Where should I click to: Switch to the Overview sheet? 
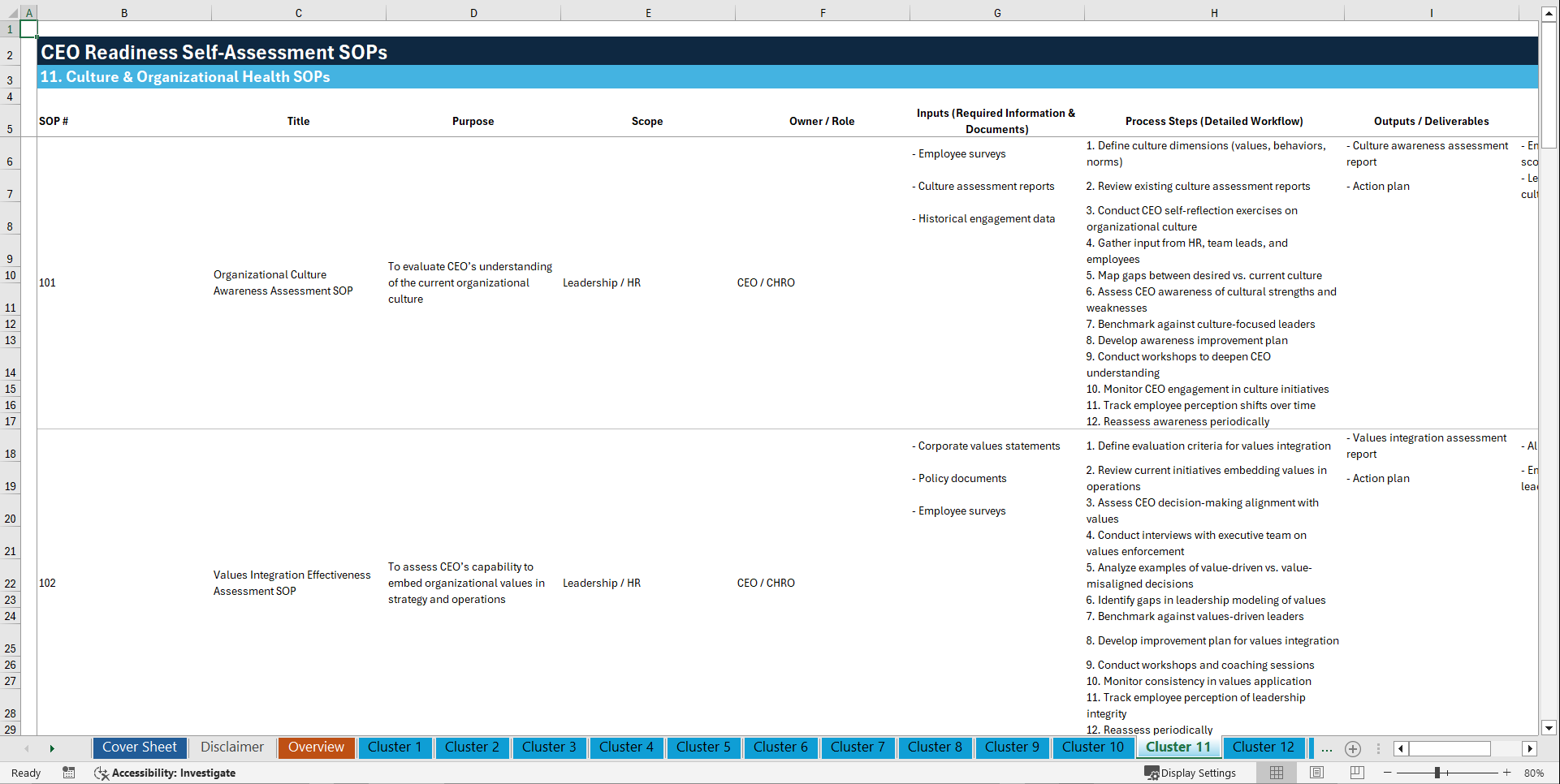tap(316, 747)
